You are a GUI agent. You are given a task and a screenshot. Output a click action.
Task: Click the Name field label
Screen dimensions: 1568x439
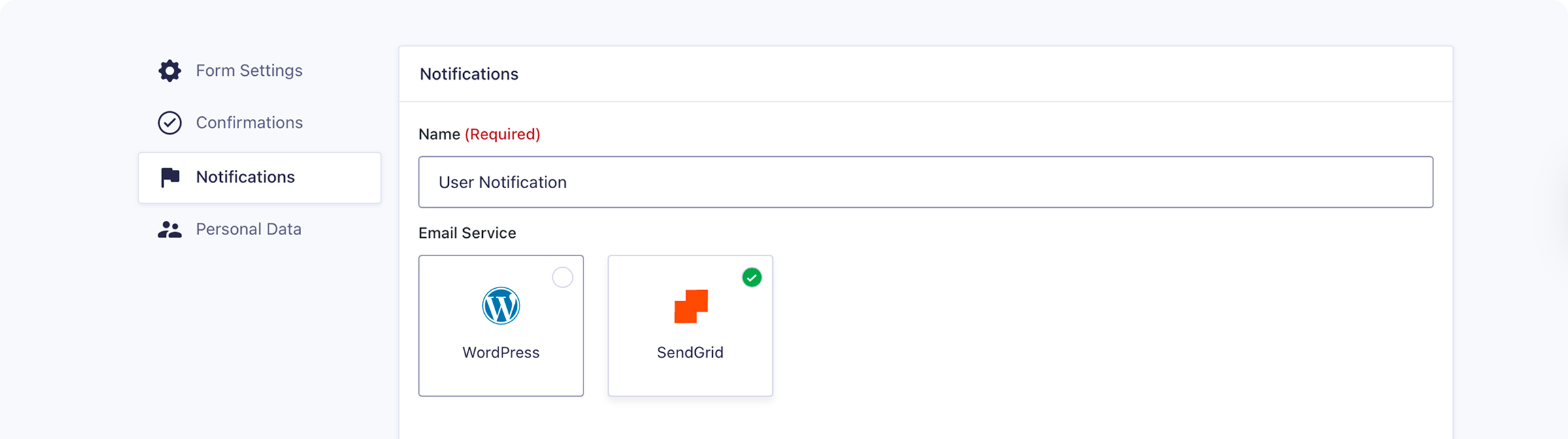coord(440,135)
